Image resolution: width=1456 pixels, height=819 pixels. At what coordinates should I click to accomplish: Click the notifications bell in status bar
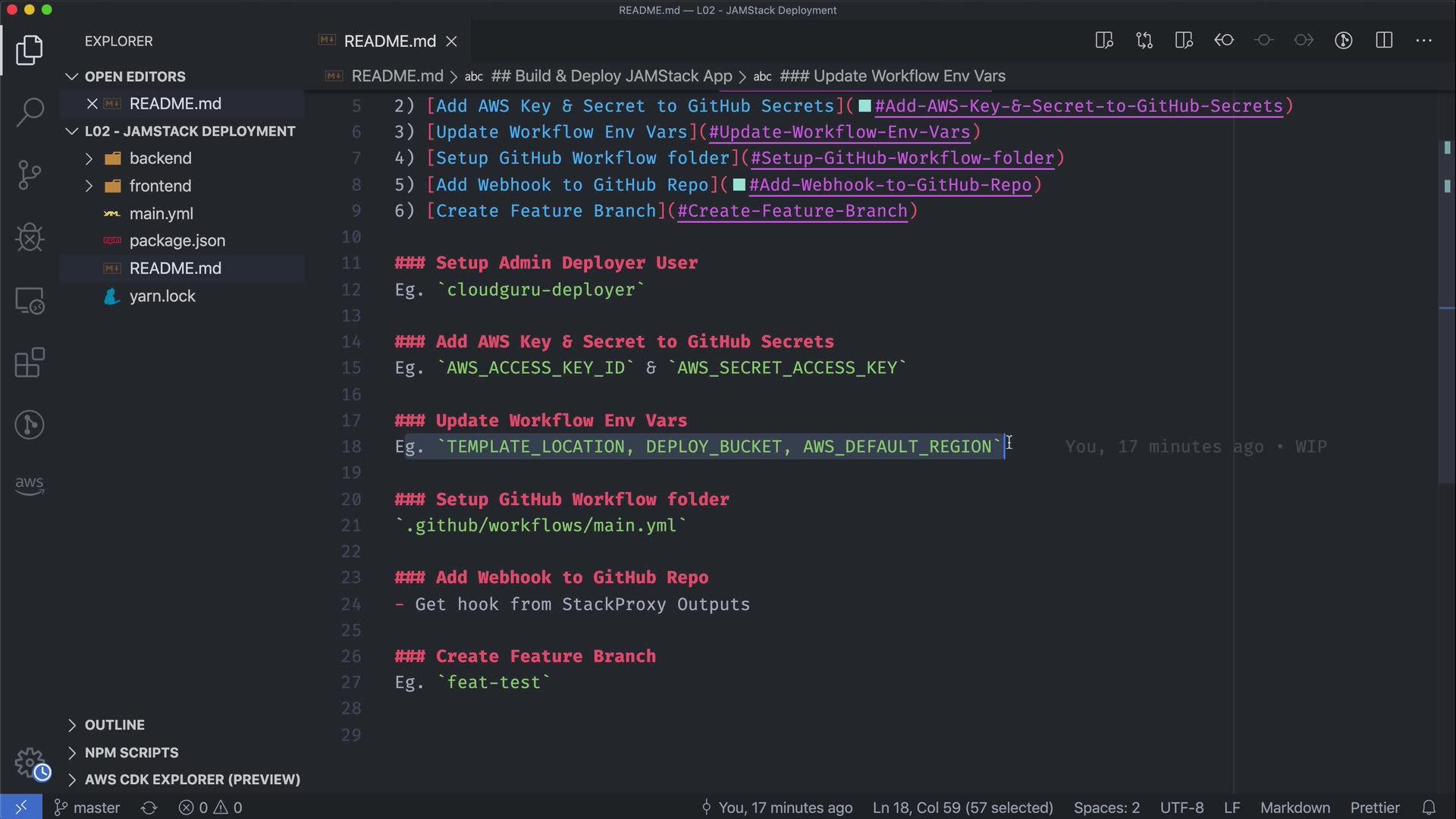(x=1429, y=808)
